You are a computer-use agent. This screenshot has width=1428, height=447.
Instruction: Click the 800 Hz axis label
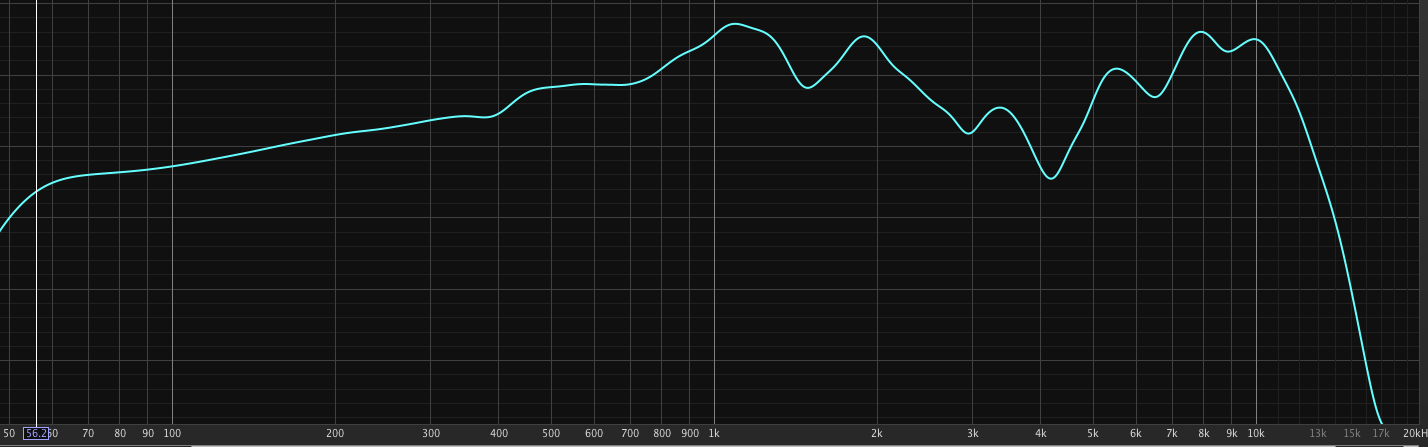coord(662,433)
